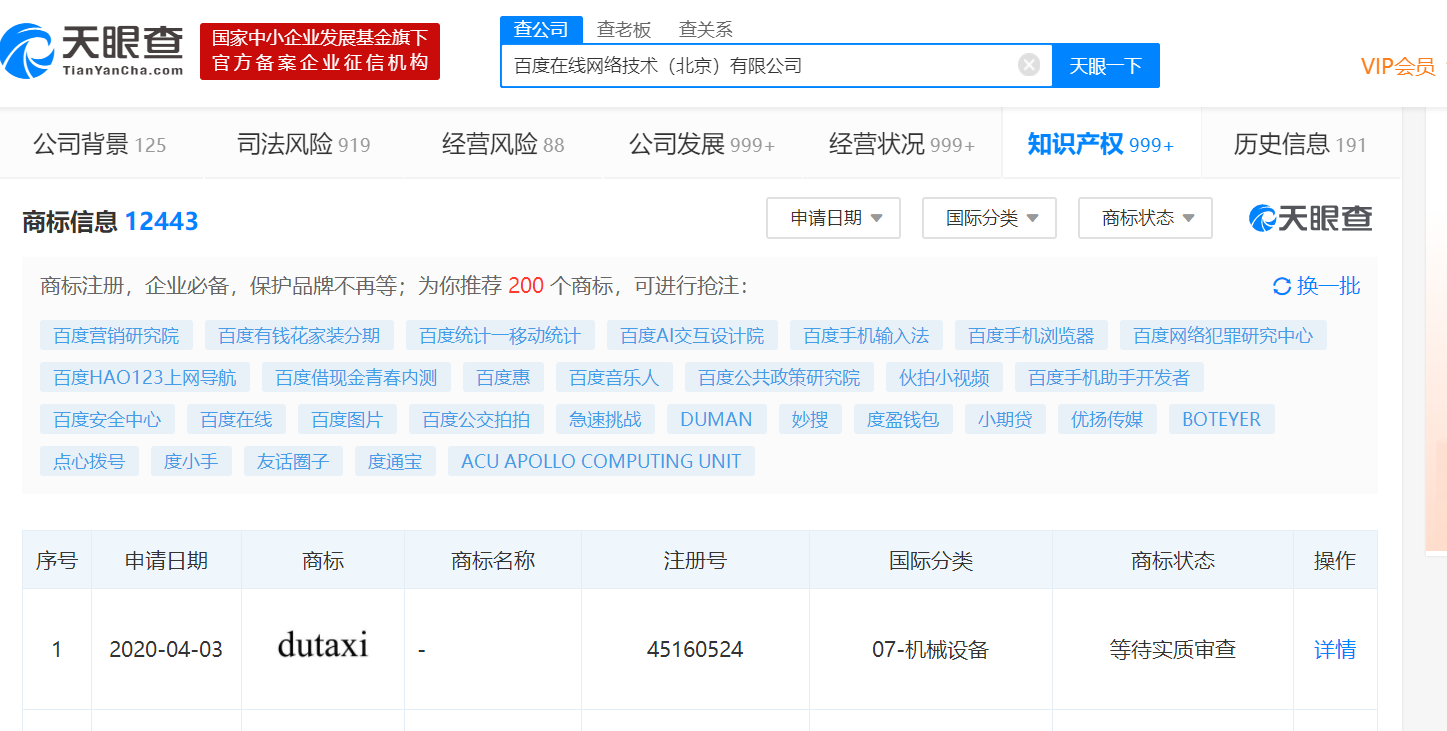Image resolution: width=1447 pixels, height=731 pixels.
Task: Click the 天眼一下 search button
Action: (x=1105, y=64)
